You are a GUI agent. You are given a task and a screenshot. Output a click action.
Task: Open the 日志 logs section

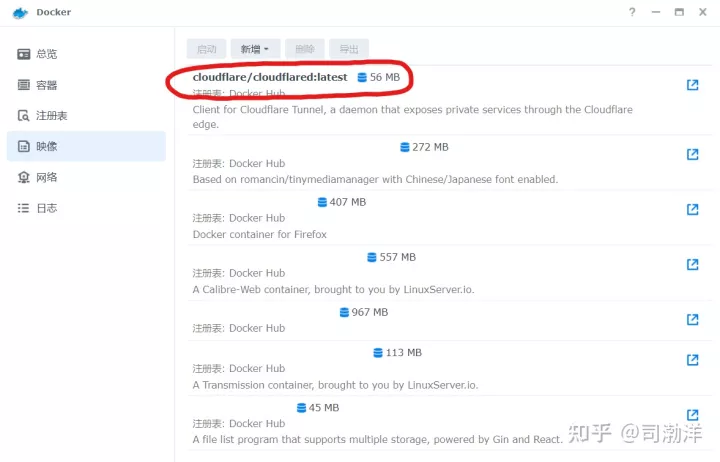click(x=86, y=208)
